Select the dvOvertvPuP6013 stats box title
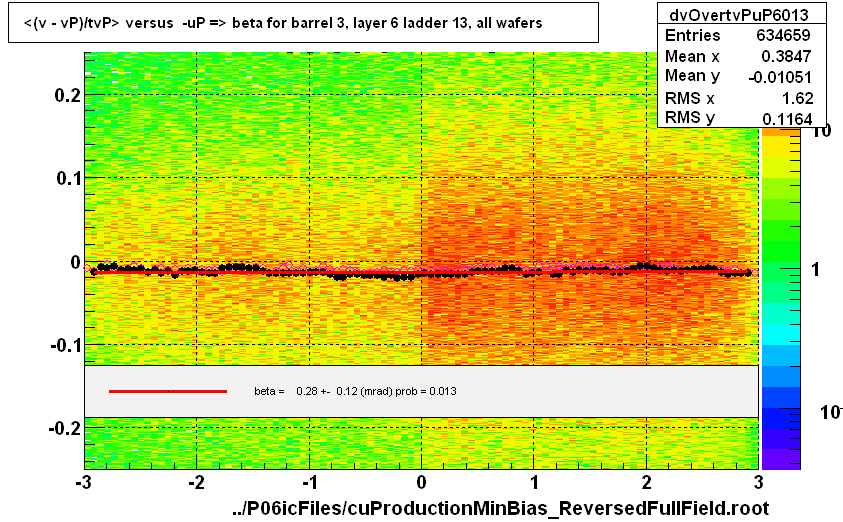This screenshot has width=843, height=522. [739, 15]
